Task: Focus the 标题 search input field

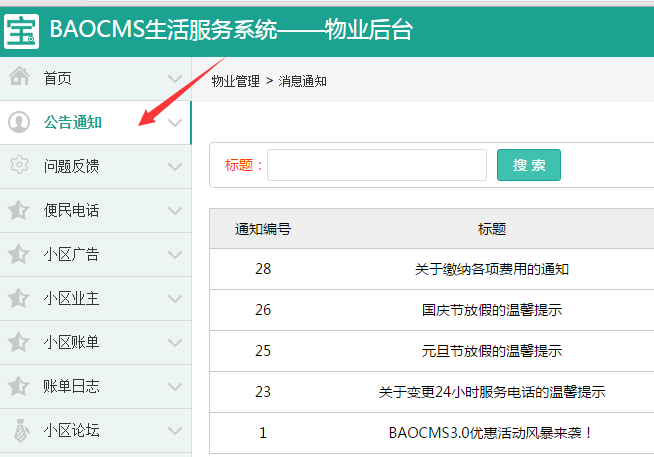Action: pyautogui.click(x=377, y=165)
